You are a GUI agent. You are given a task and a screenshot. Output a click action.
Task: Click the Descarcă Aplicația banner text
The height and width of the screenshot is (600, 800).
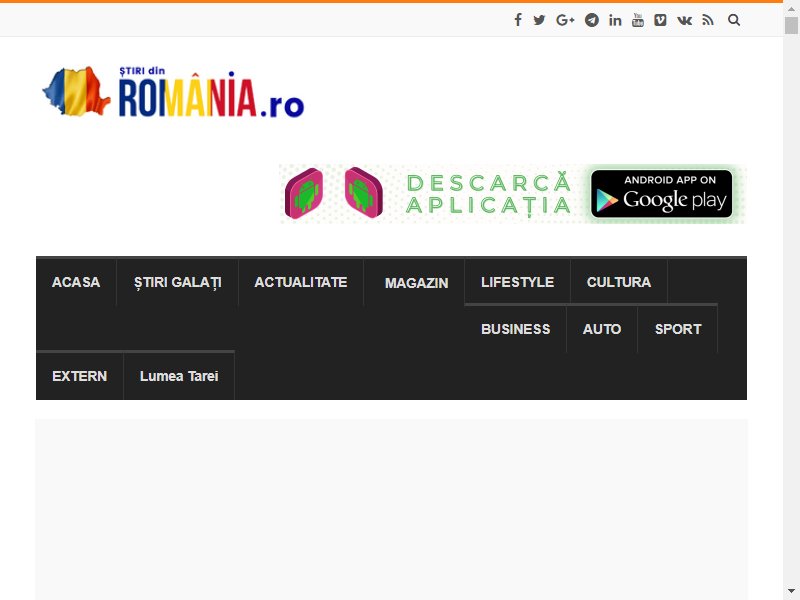(488, 194)
